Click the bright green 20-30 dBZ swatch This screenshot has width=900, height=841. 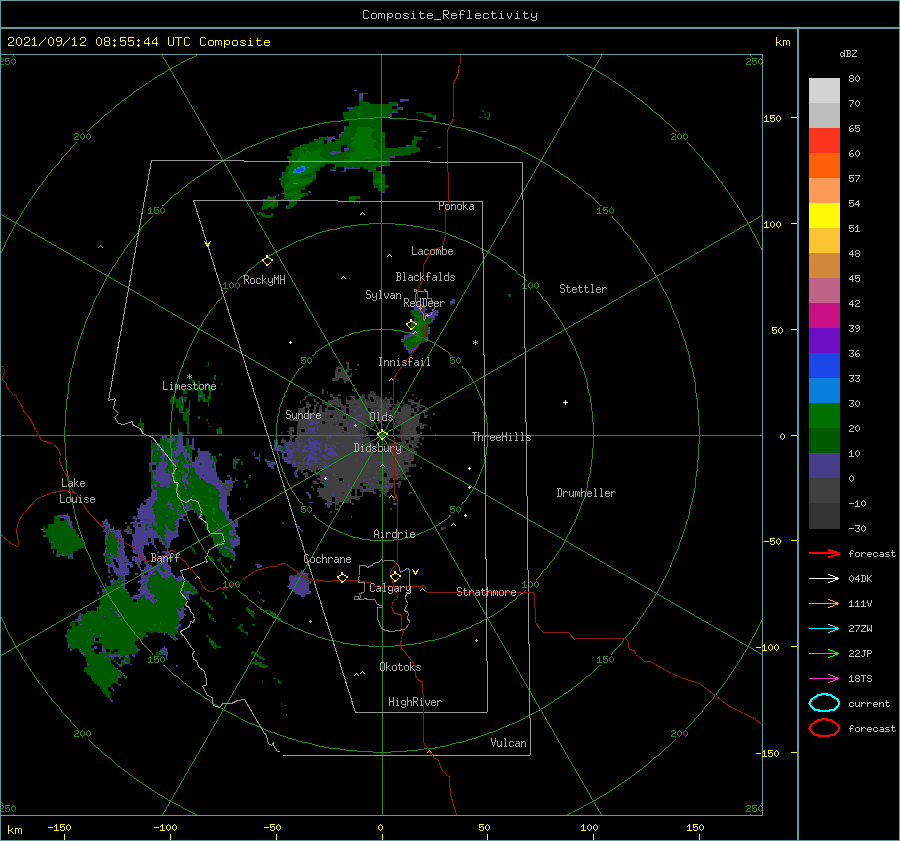click(x=824, y=416)
